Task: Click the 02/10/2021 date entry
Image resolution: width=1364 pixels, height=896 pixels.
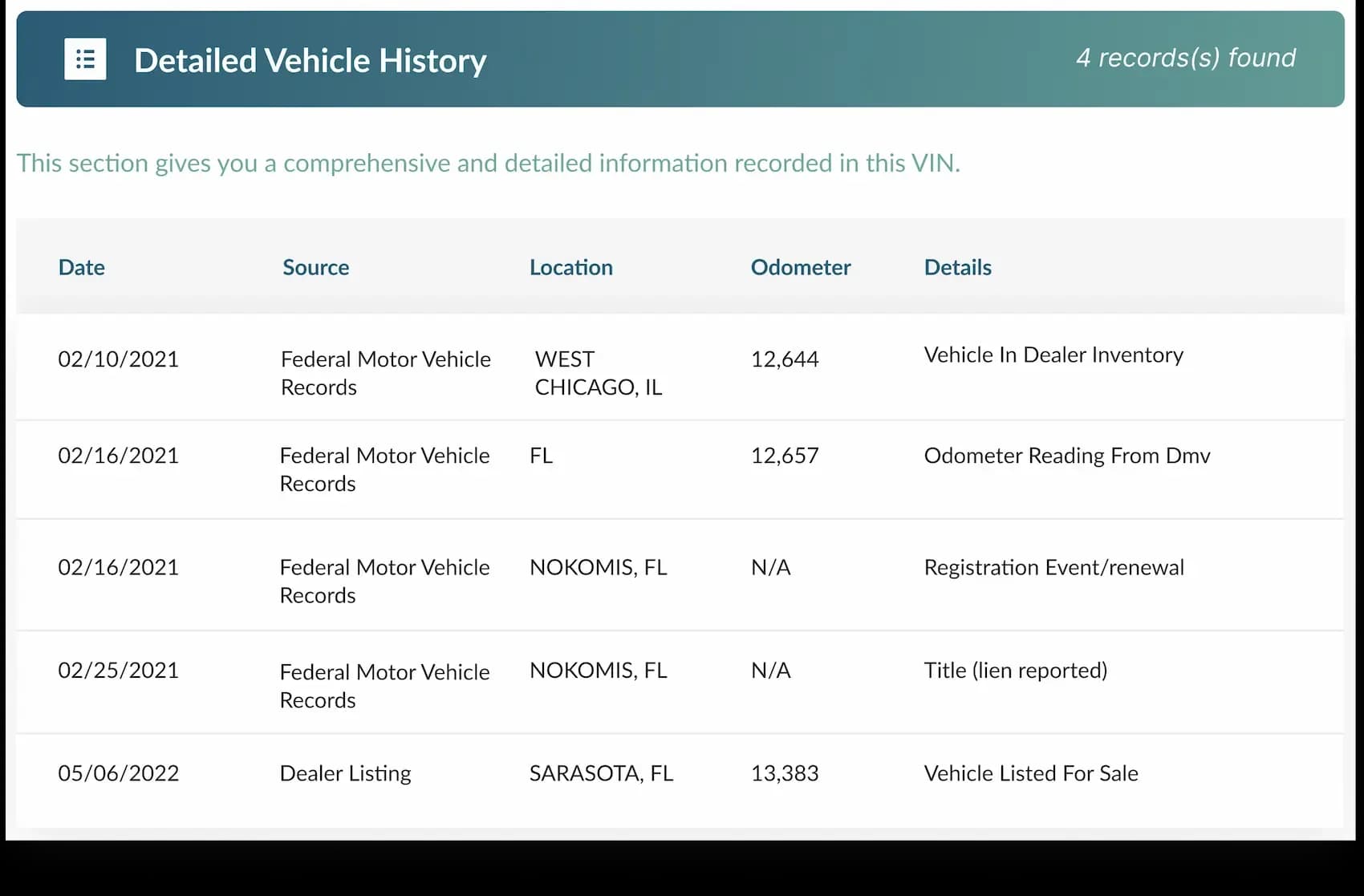Action: click(118, 359)
